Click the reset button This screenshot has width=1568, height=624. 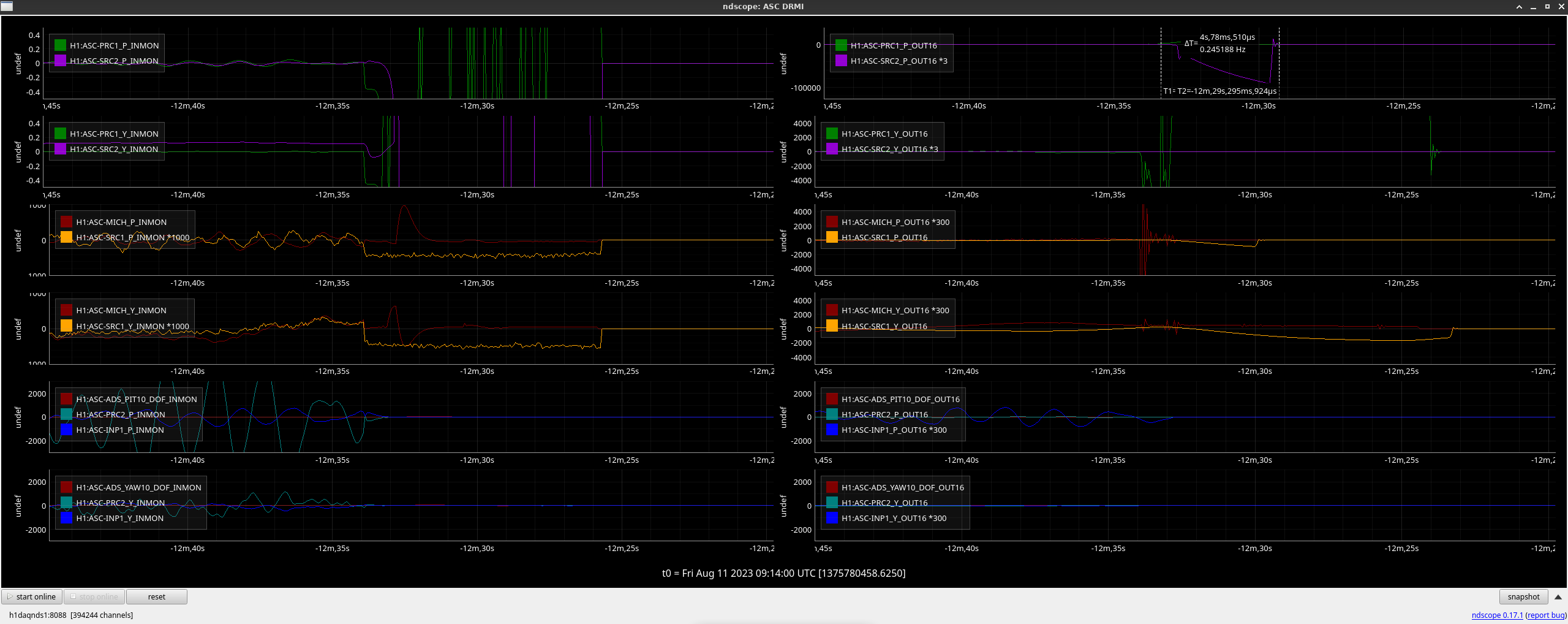pyautogui.click(x=156, y=597)
